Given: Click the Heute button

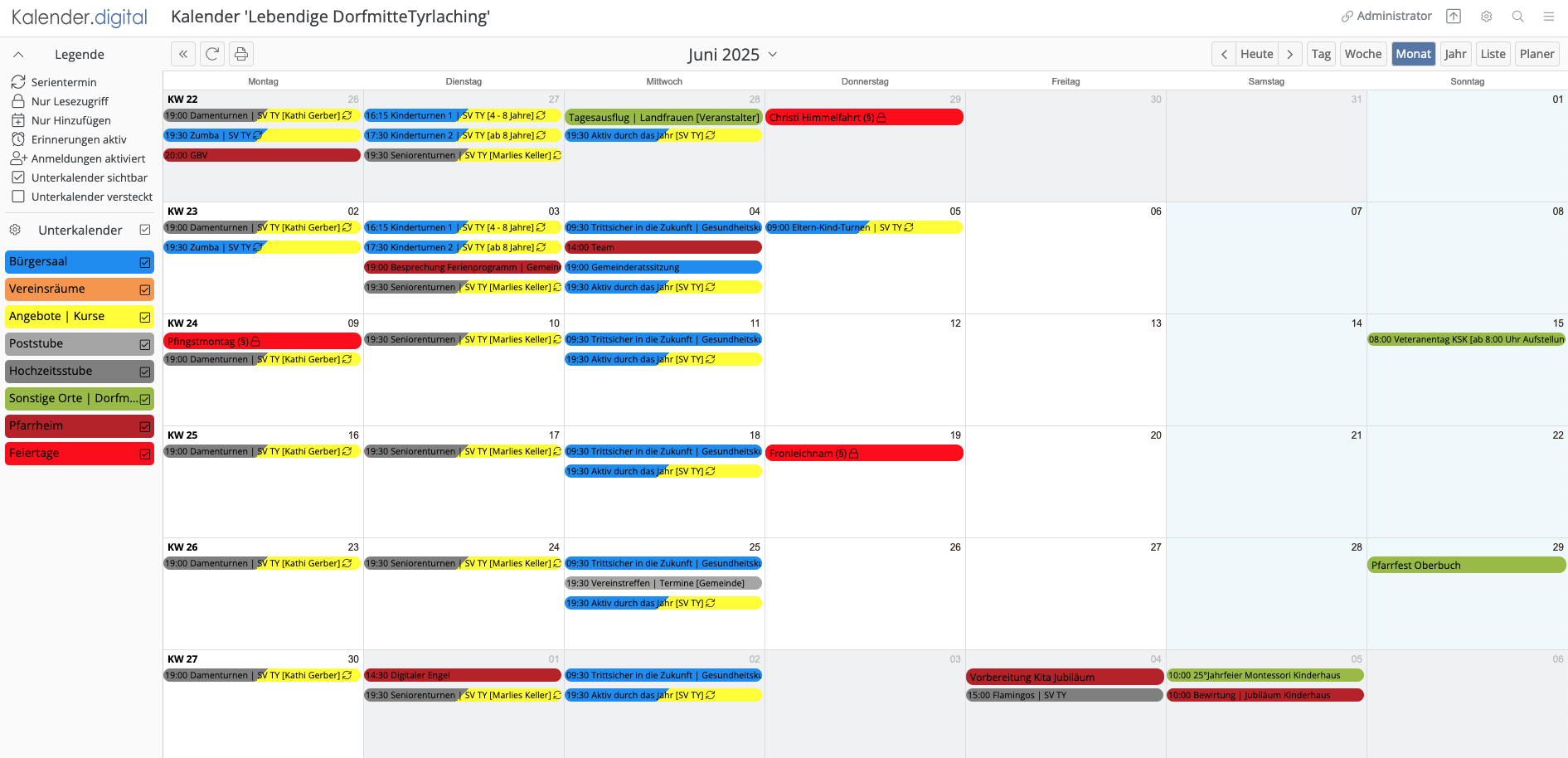Looking at the screenshot, I should pos(1256,54).
